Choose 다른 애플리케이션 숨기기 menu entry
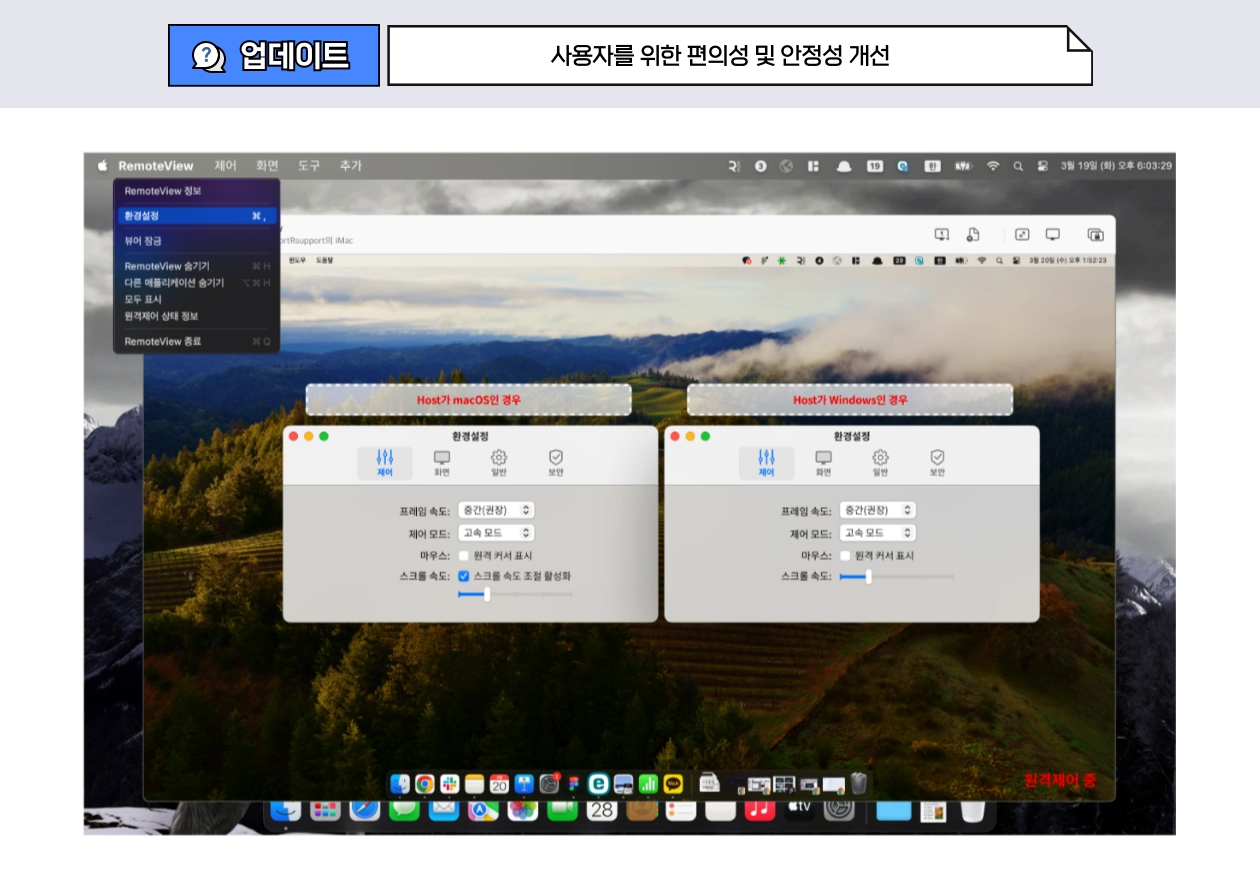The height and width of the screenshot is (891, 1260). click(196, 283)
